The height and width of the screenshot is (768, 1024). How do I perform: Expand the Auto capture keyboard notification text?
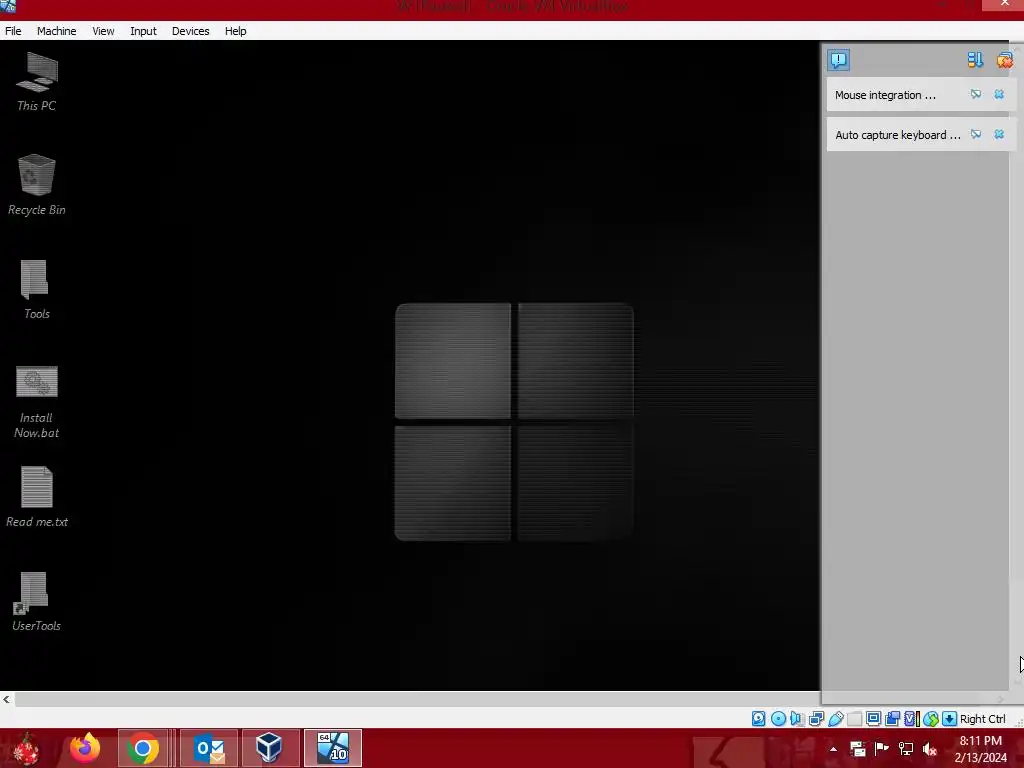click(898, 135)
